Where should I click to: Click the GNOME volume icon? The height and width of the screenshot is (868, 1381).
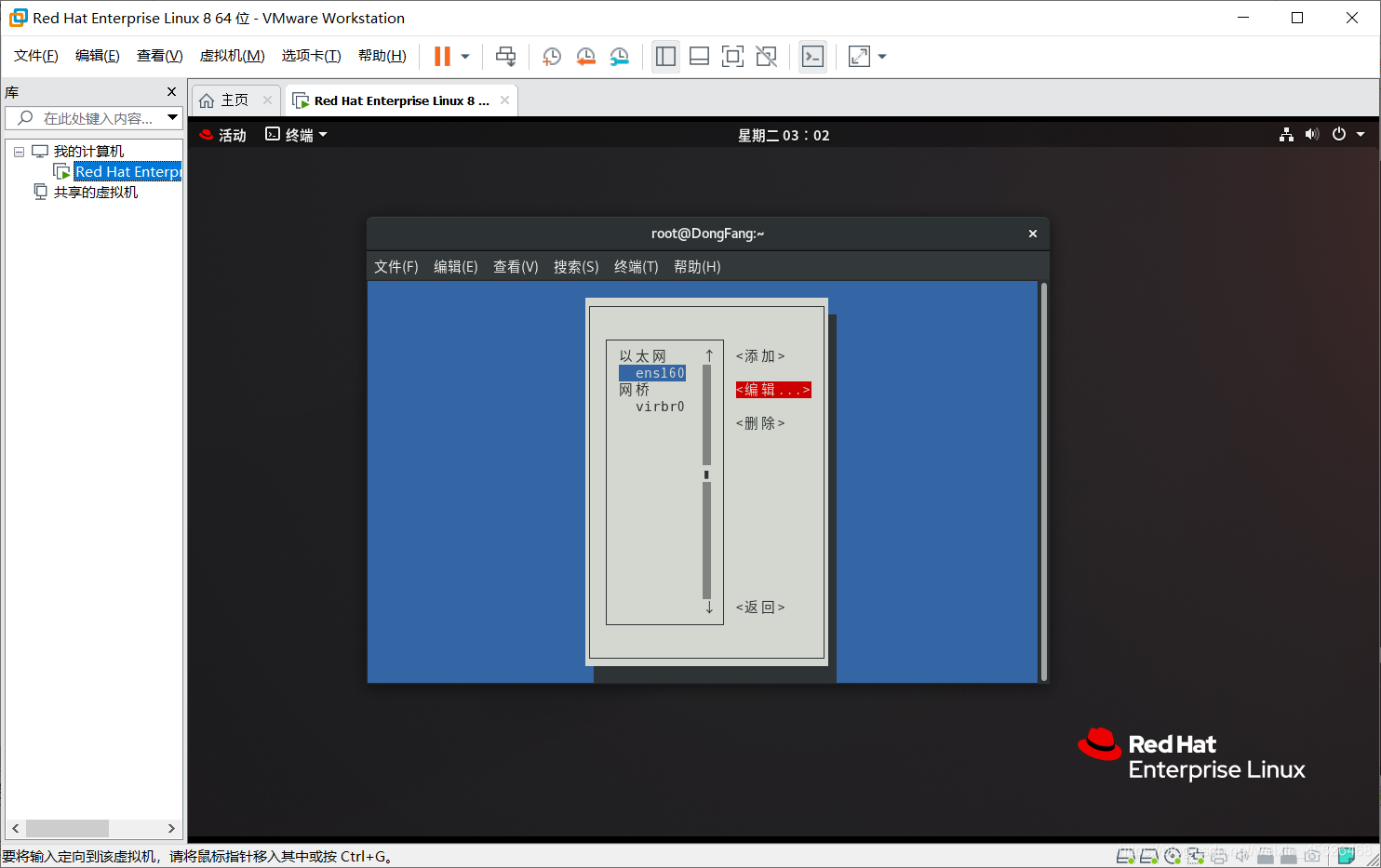(x=1312, y=135)
